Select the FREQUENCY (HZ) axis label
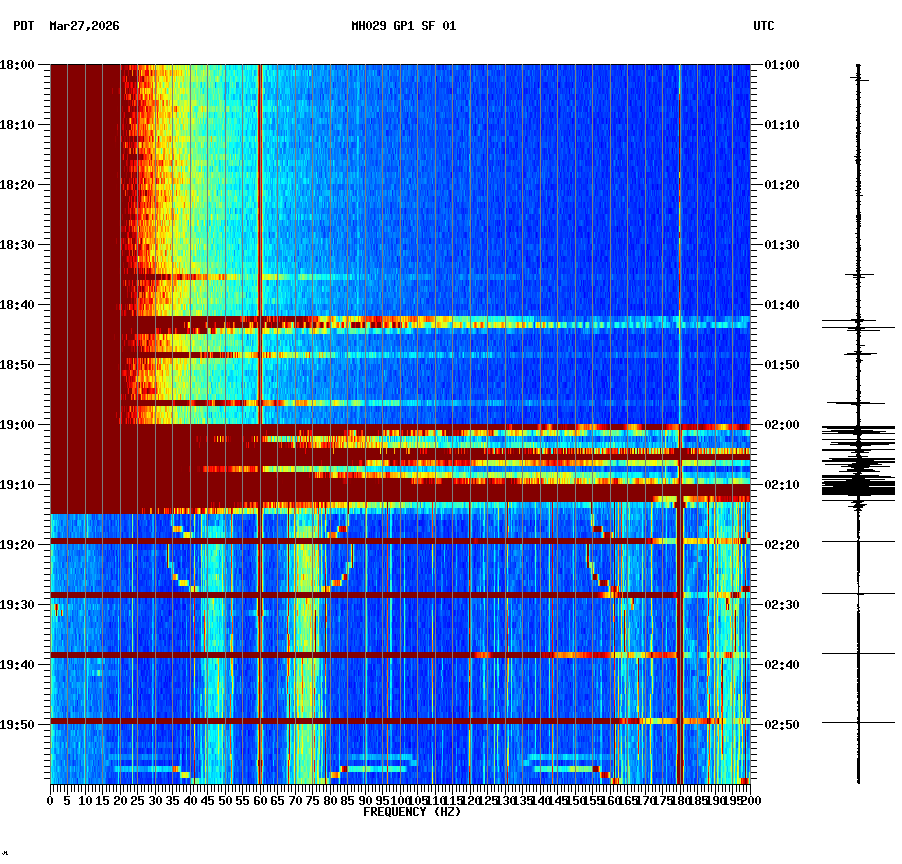 tap(412, 812)
